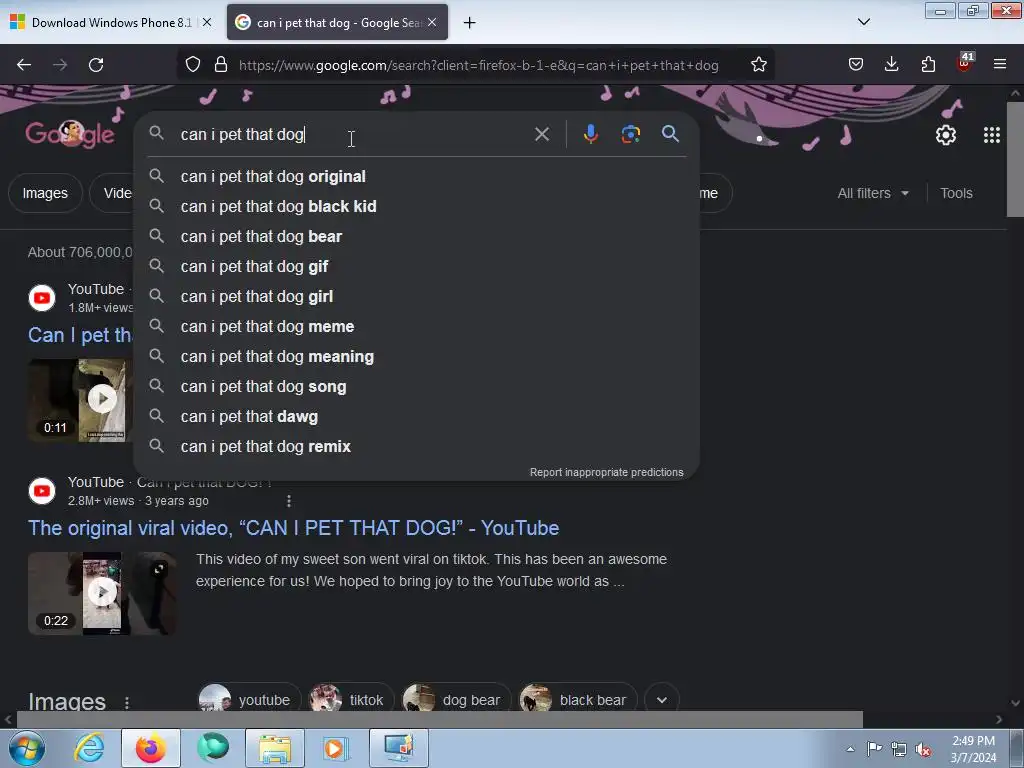Open the Firefox downloads panel
1024x768 pixels.
tap(891, 64)
